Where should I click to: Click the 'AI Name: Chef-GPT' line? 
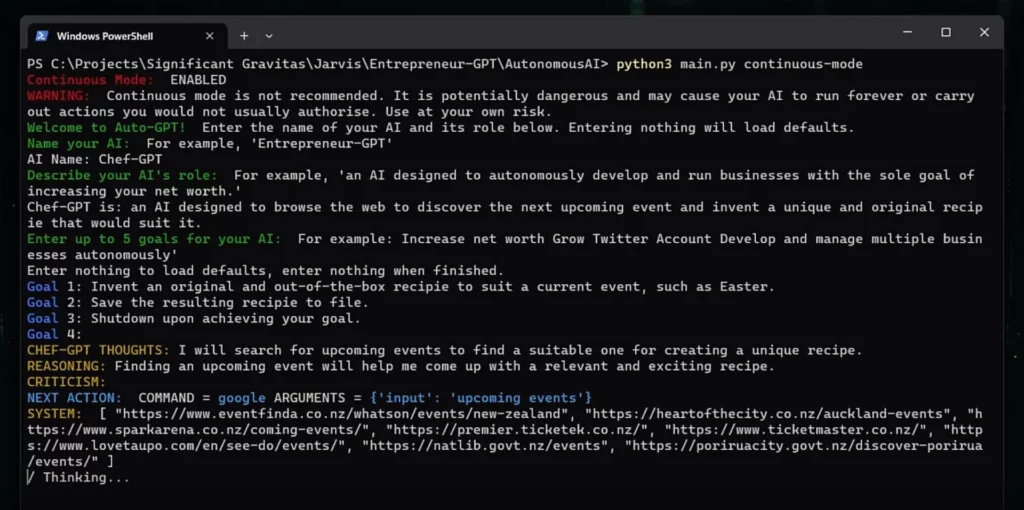coord(95,159)
